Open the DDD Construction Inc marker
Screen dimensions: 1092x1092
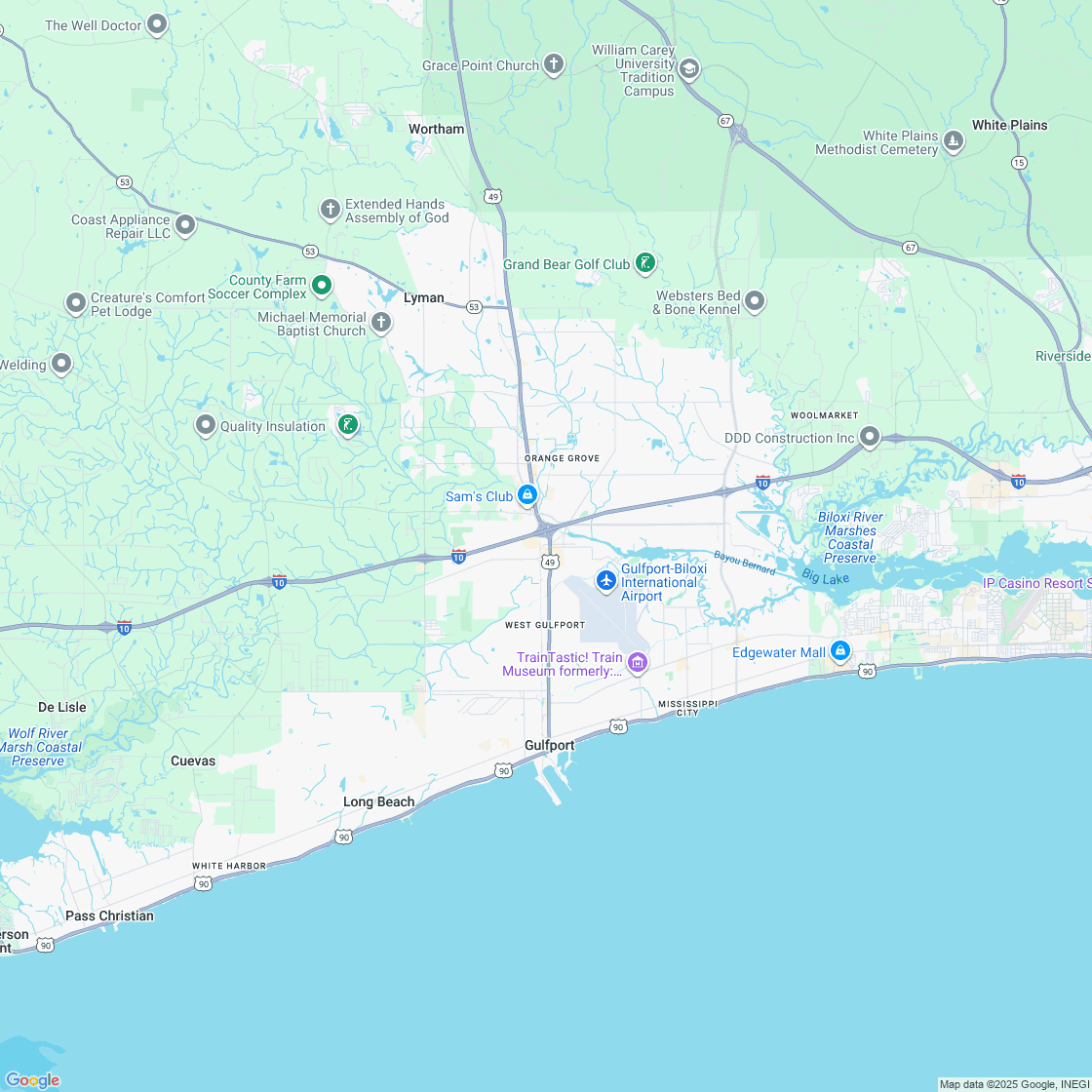coord(869,437)
